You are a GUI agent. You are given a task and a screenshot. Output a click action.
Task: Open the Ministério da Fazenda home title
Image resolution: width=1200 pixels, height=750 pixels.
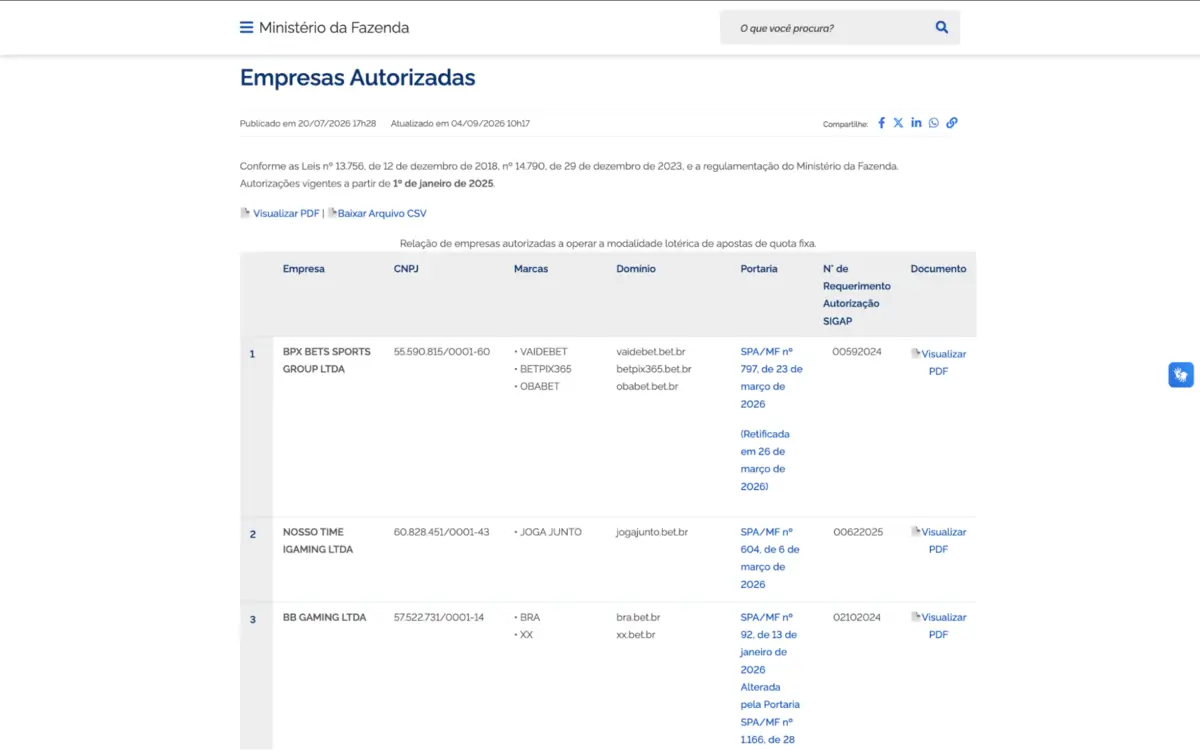334,28
